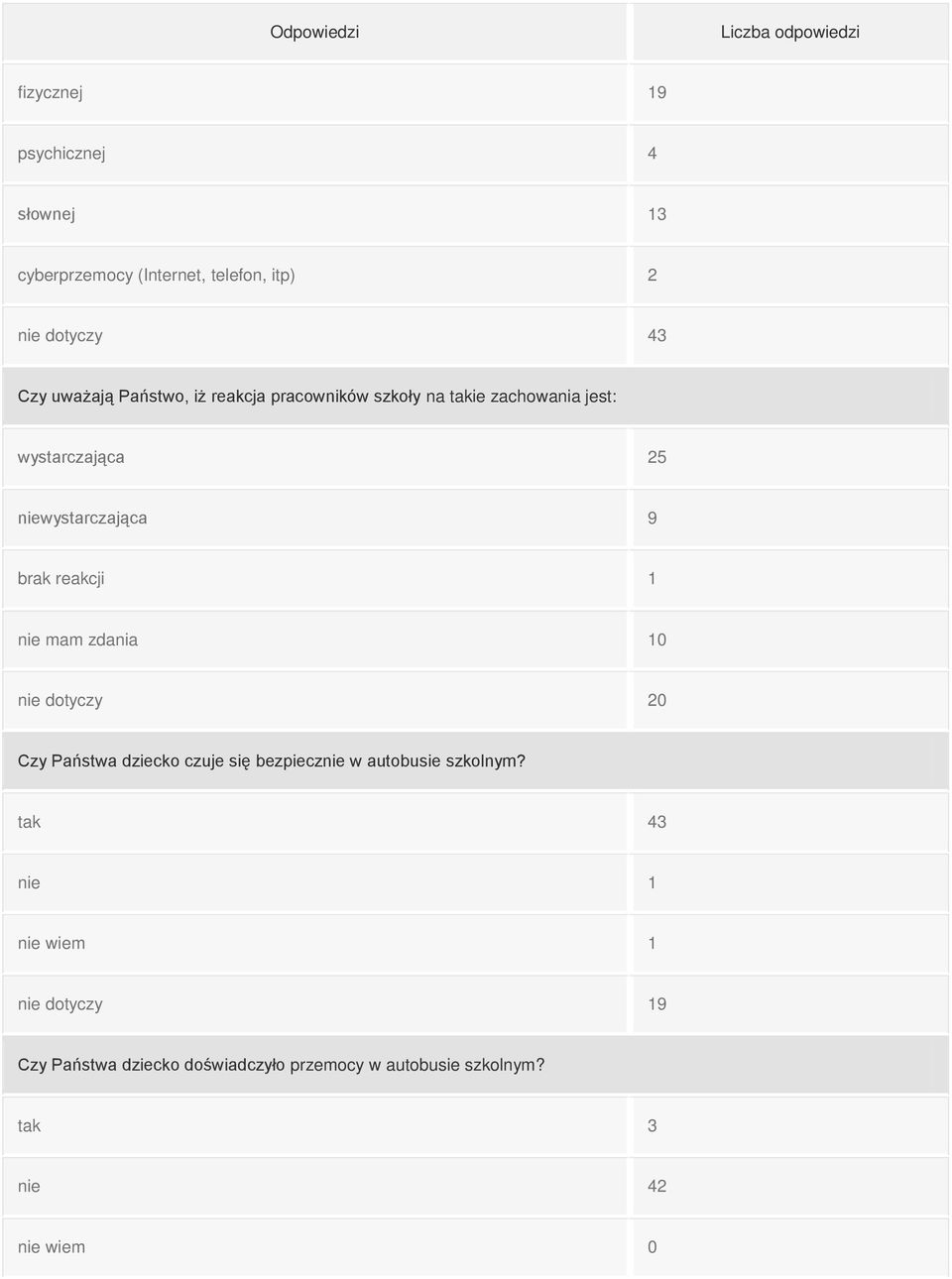Select the 'brak reakcji' row
The image size is (952, 1279).
[475, 579]
